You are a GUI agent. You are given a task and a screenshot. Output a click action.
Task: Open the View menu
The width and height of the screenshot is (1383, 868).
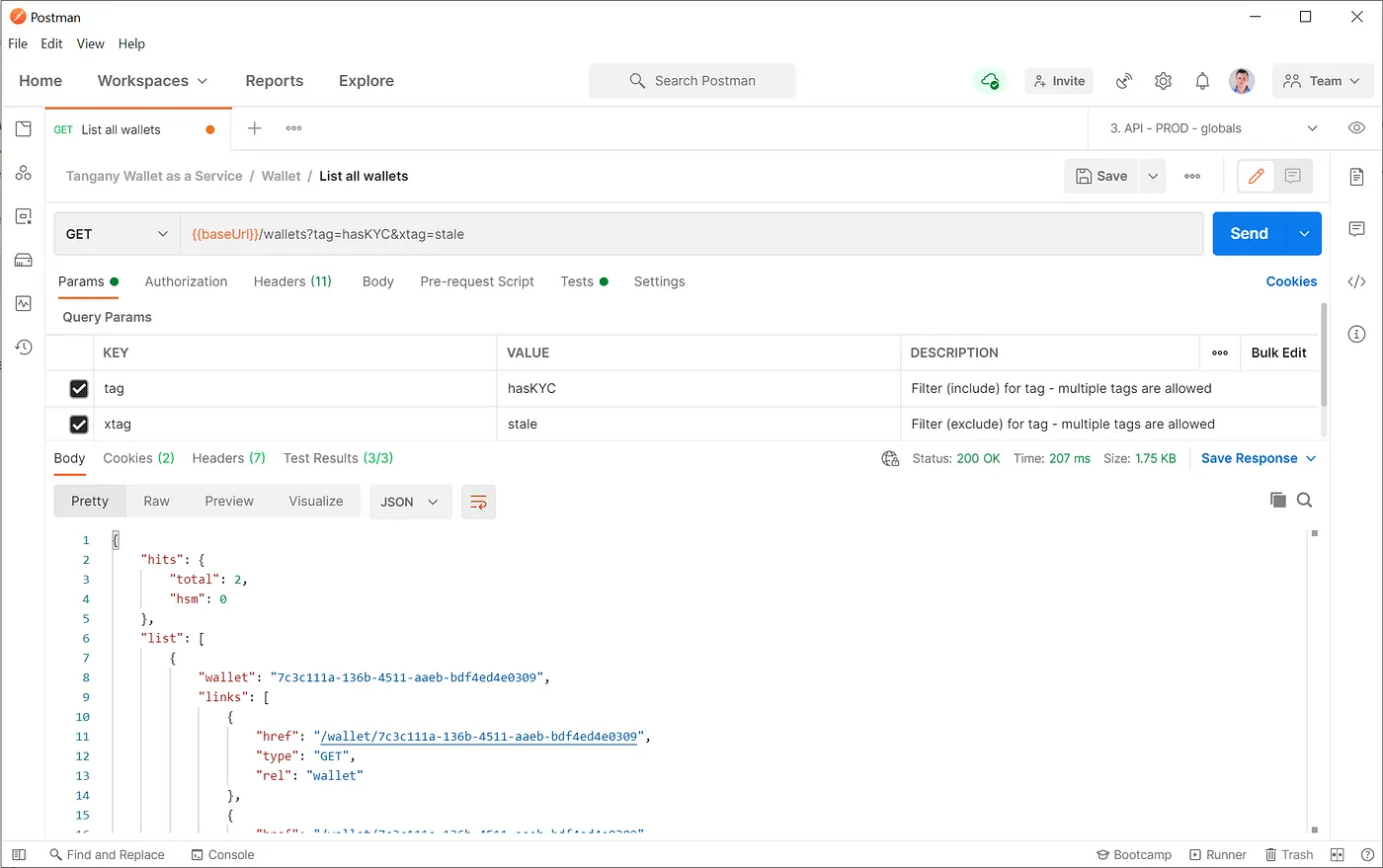click(x=90, y=43)
